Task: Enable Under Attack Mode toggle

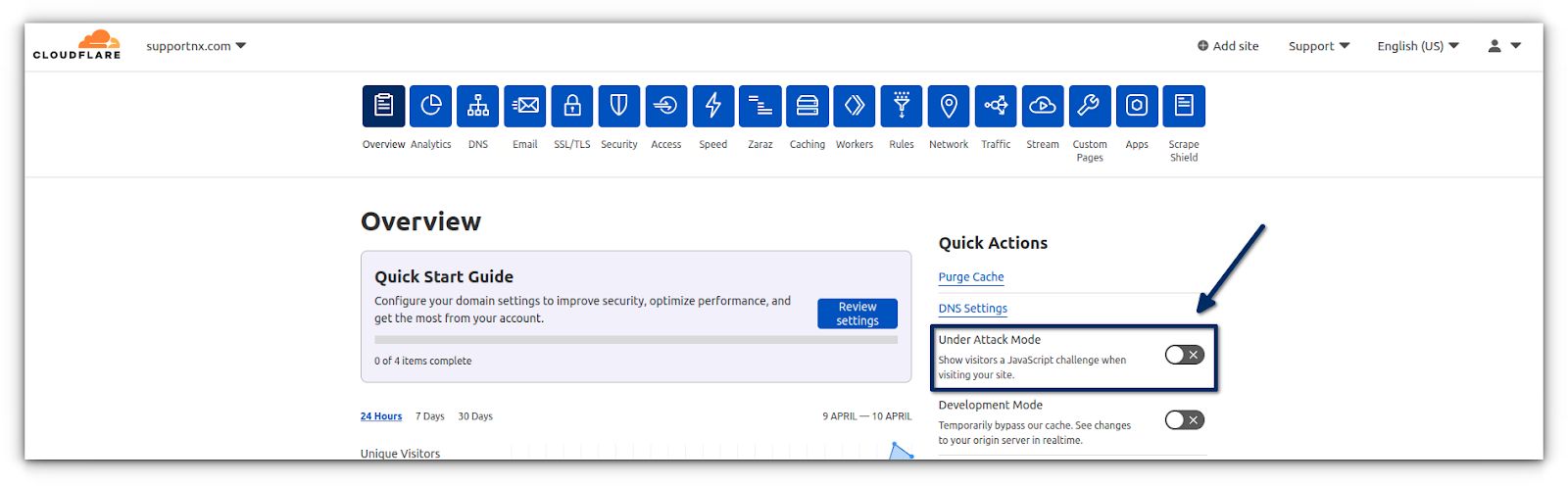Action: 1184,355
